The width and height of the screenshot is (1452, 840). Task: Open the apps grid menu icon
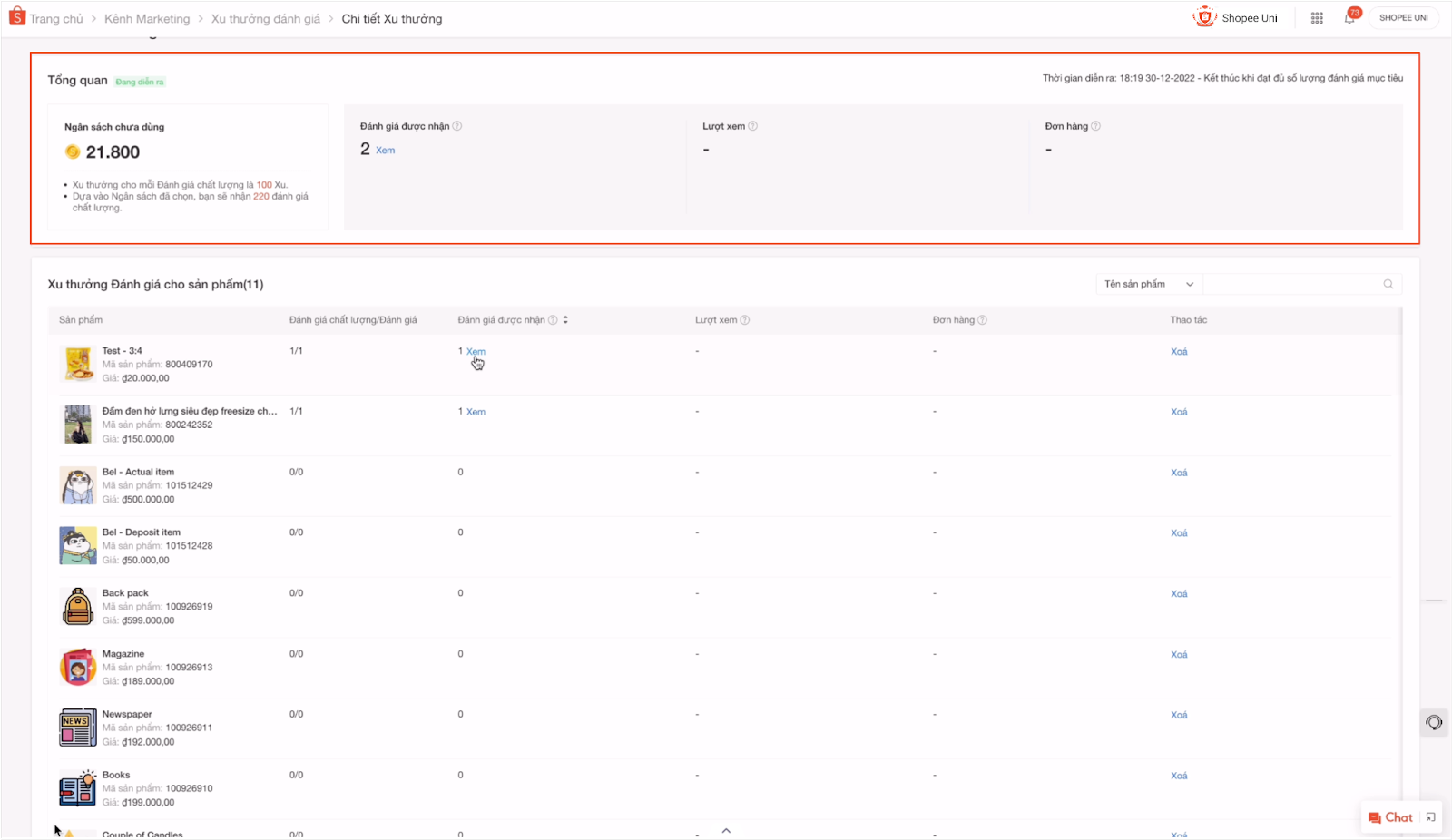[x=1317, y=18]
